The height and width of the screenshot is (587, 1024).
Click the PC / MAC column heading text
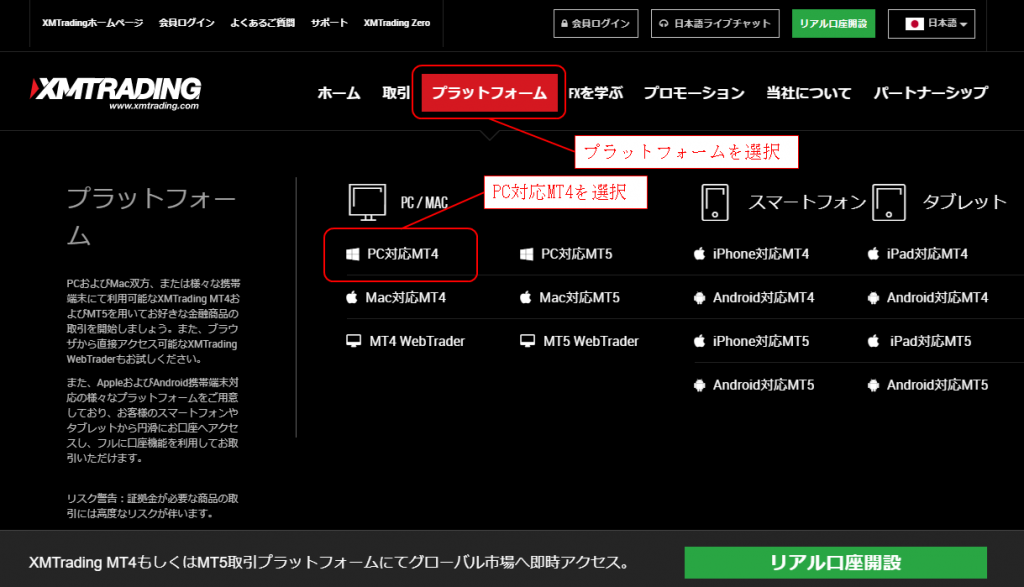click(424, 202)
